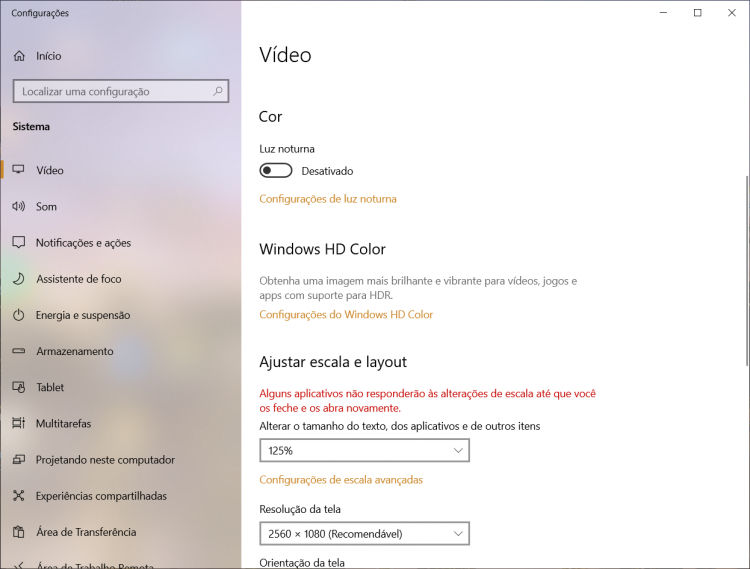Minimize the Configurações window

(663, 13)
